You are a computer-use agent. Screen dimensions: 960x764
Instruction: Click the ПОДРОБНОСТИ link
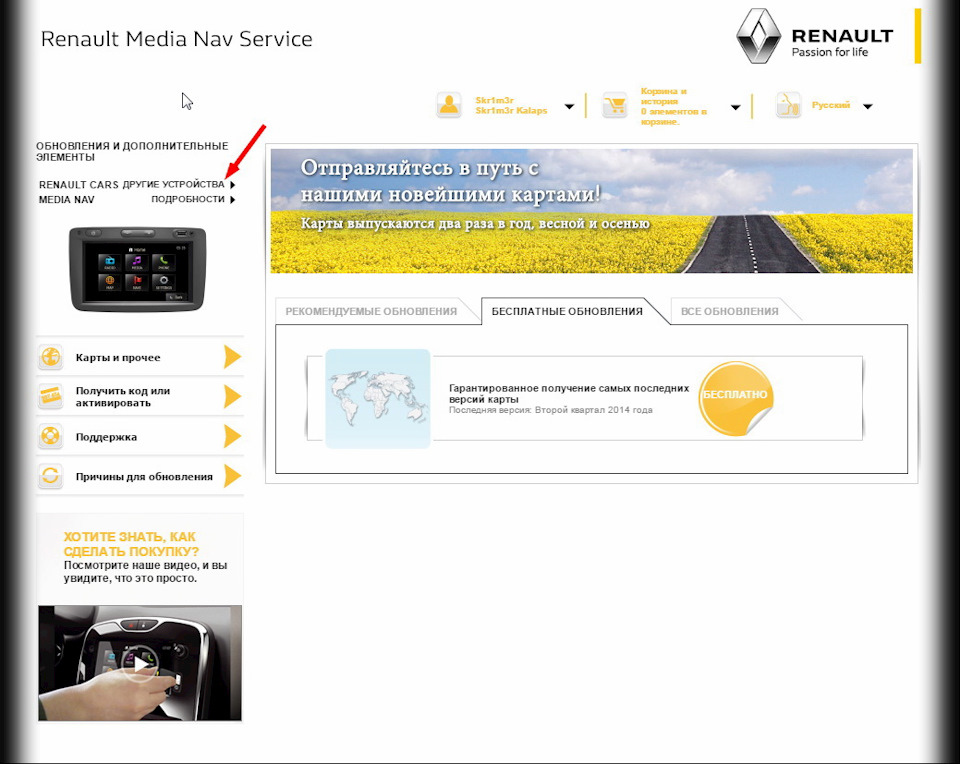tap(188, 199)
